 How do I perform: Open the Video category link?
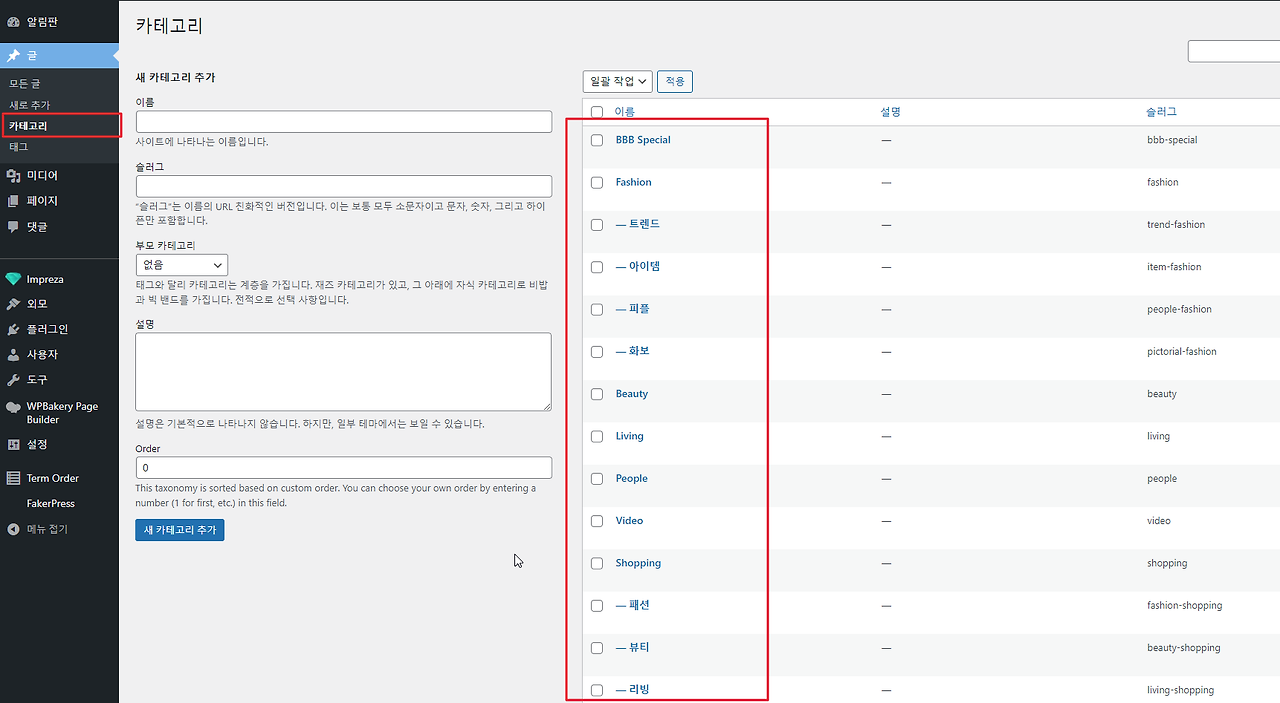click(629, 521)
